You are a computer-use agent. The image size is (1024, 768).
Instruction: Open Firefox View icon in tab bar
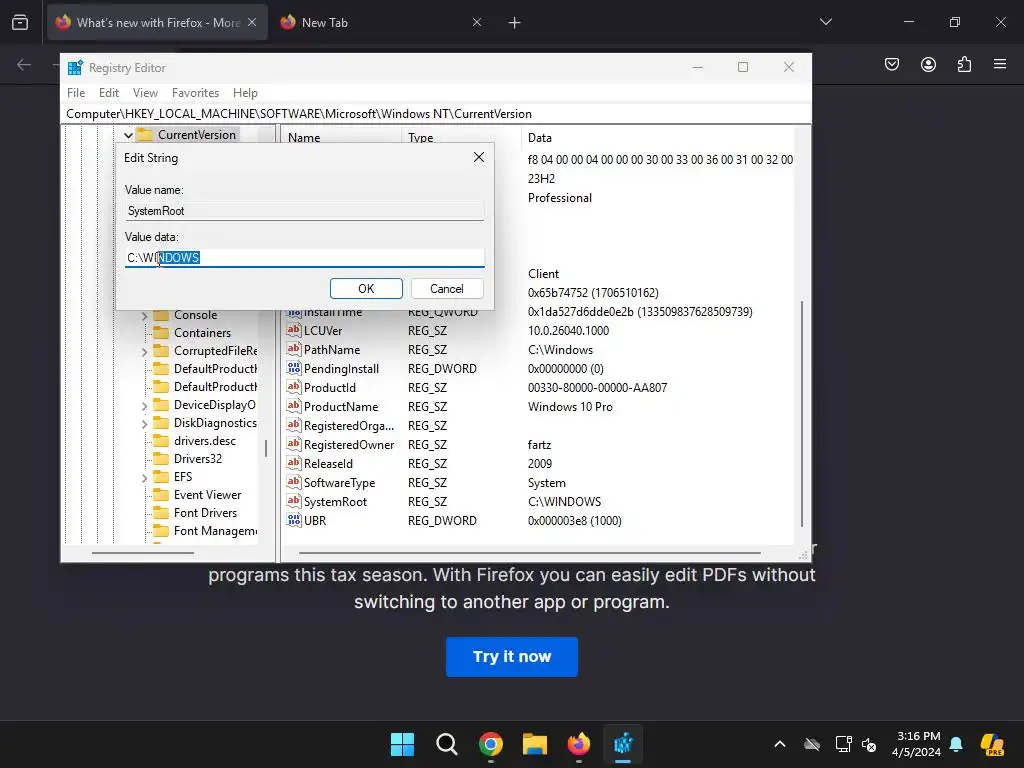point(20,23)
